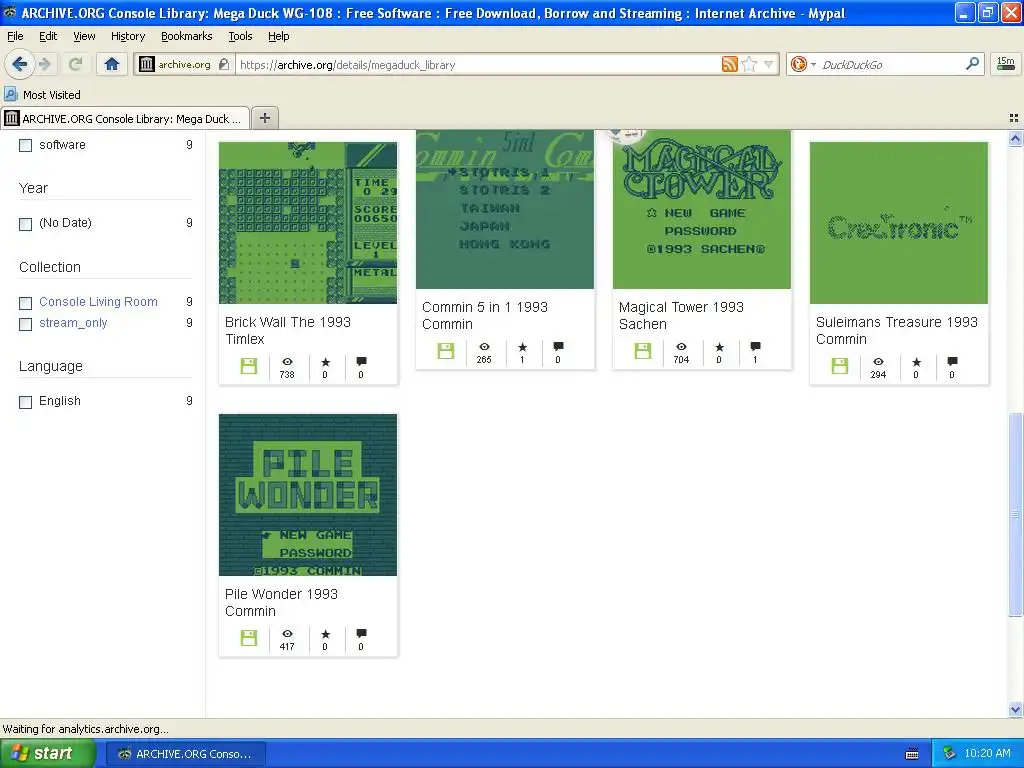Click the page scrollbar up arrow
Screen dimensions: 1024x768
point(1015,138)
